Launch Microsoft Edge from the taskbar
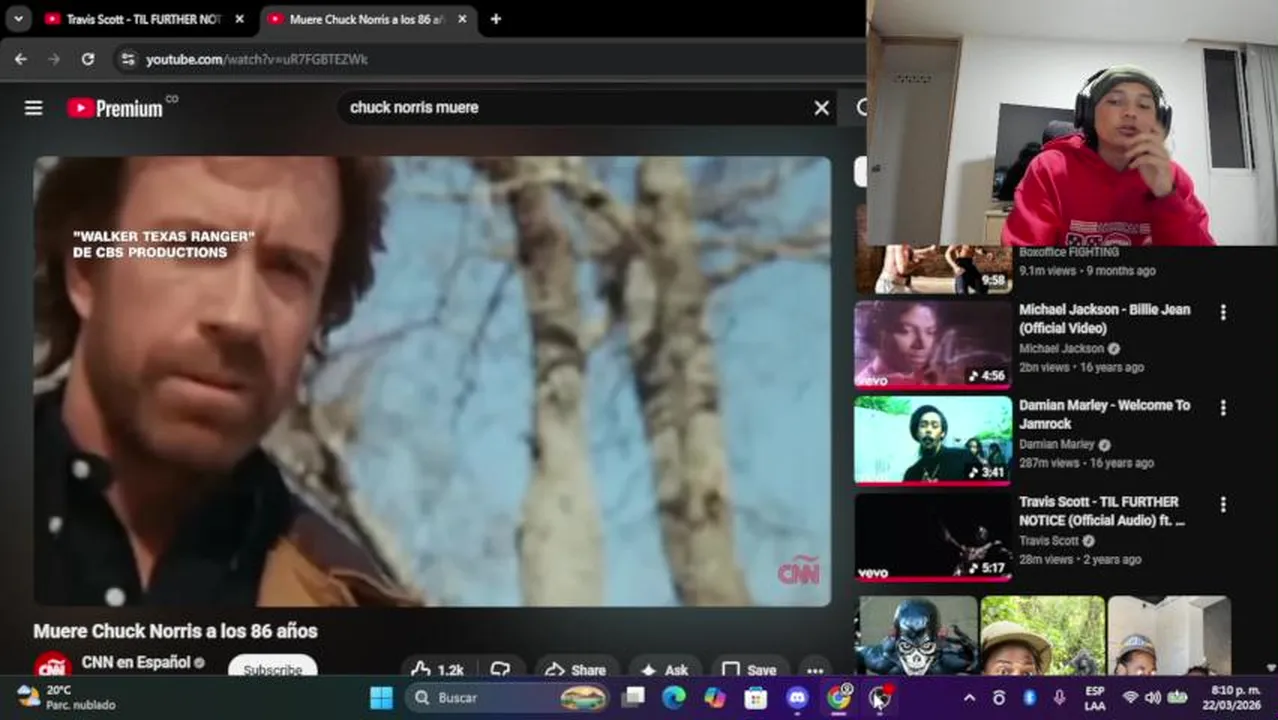Screen dimensions: 1278x720 674,697
